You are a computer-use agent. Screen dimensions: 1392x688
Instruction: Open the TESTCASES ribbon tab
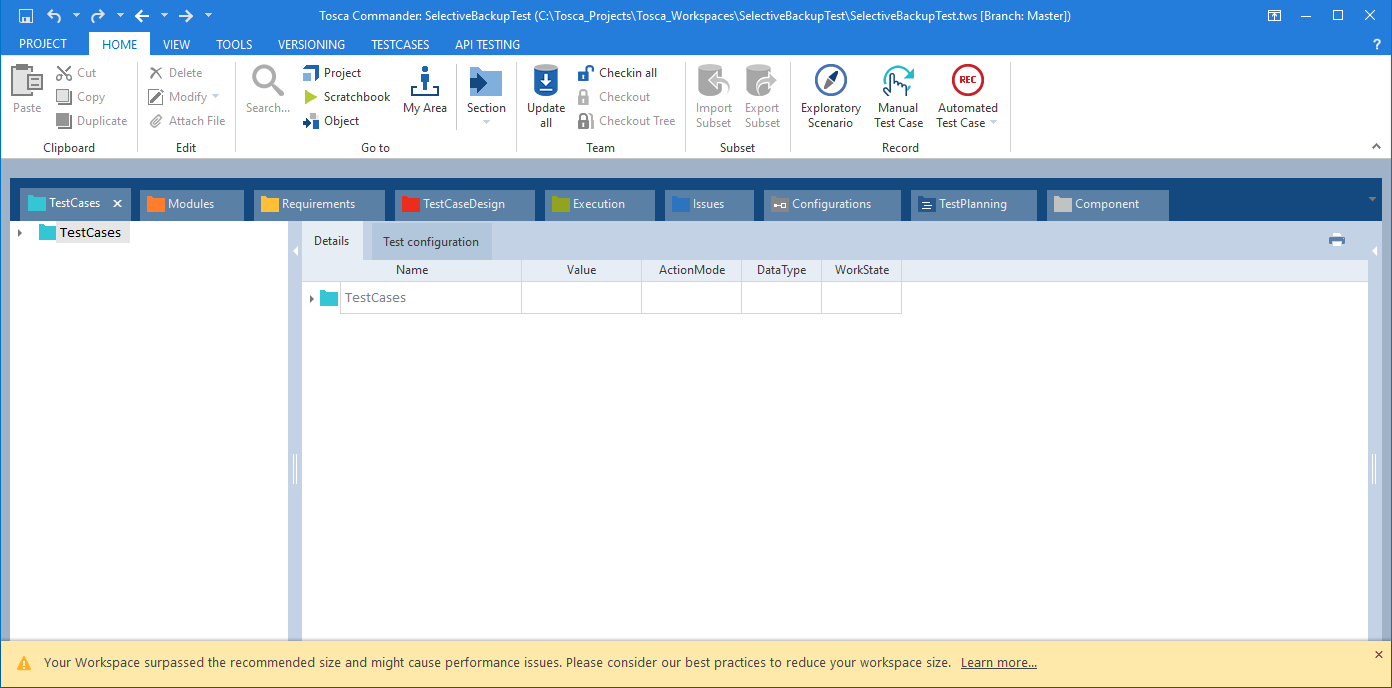pyautogui.click(x=400, y=44)
